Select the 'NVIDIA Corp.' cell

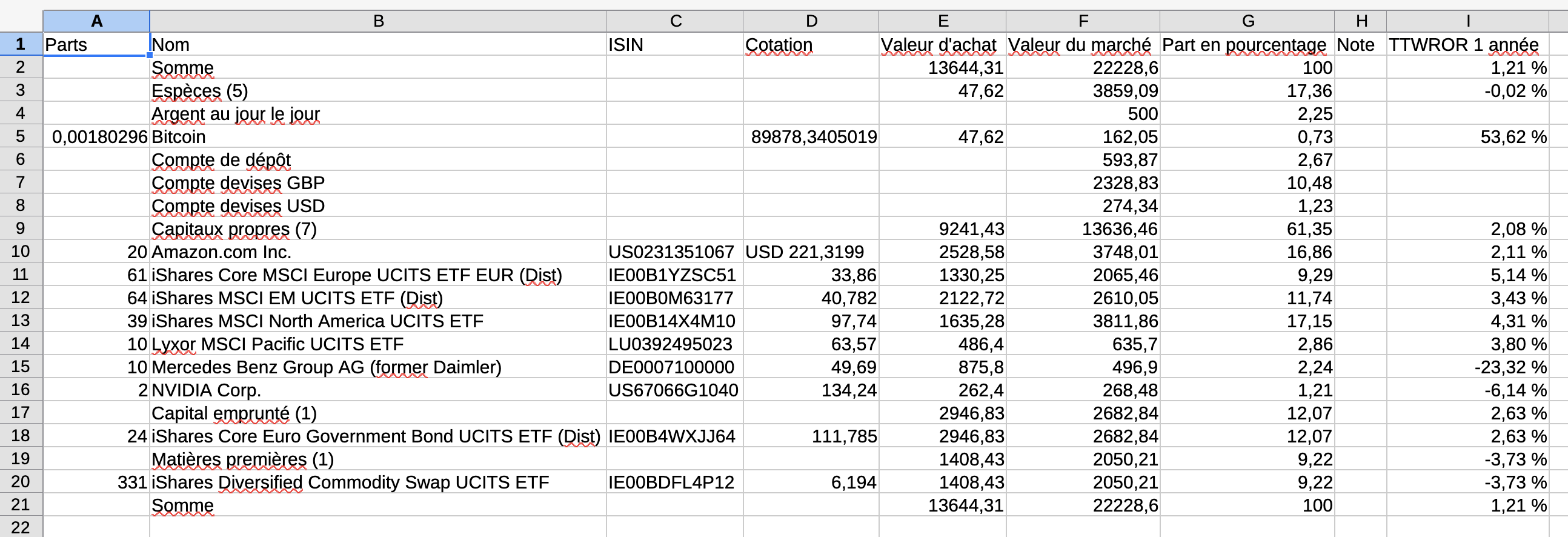pyautogui.click(x=378, y=390)
